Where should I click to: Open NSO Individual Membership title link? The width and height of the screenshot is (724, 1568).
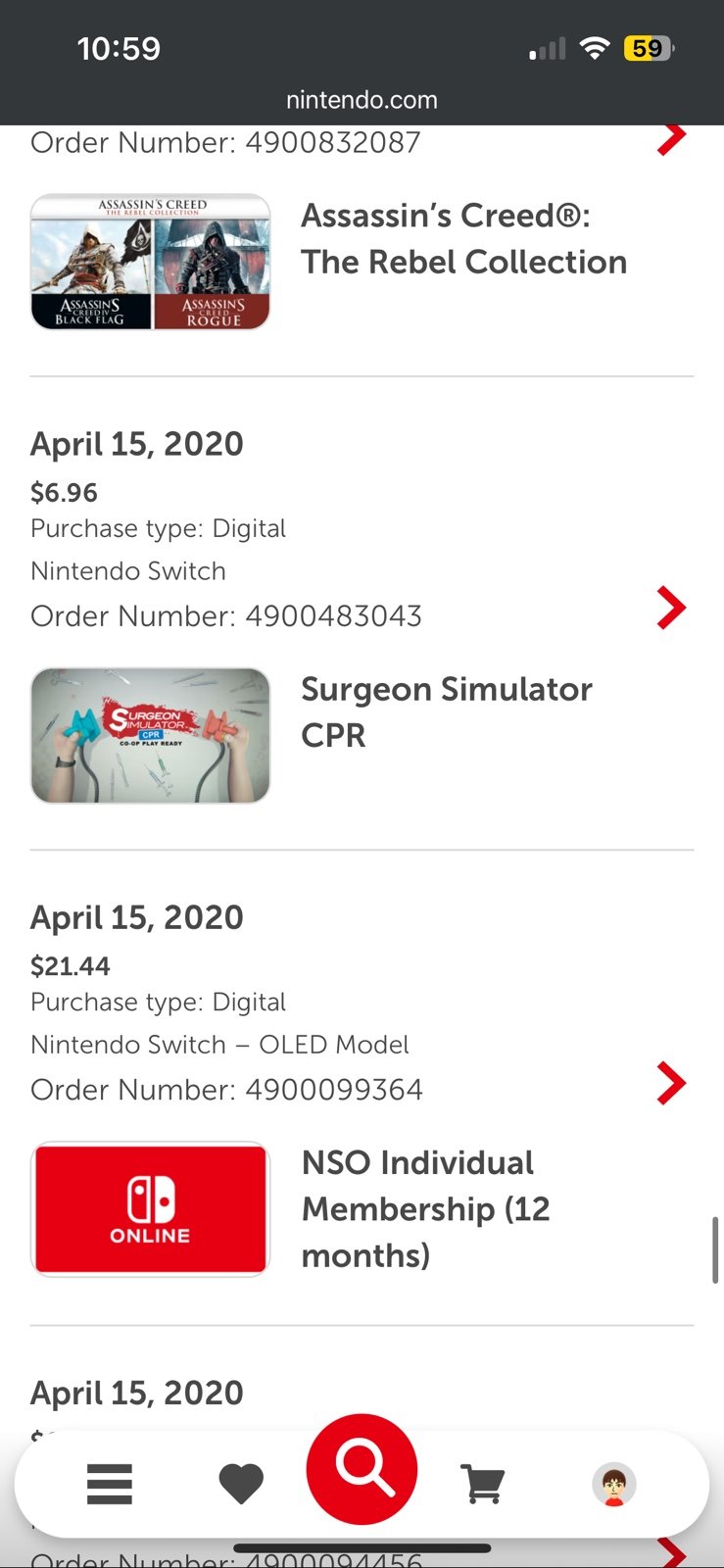[426, 1209]
